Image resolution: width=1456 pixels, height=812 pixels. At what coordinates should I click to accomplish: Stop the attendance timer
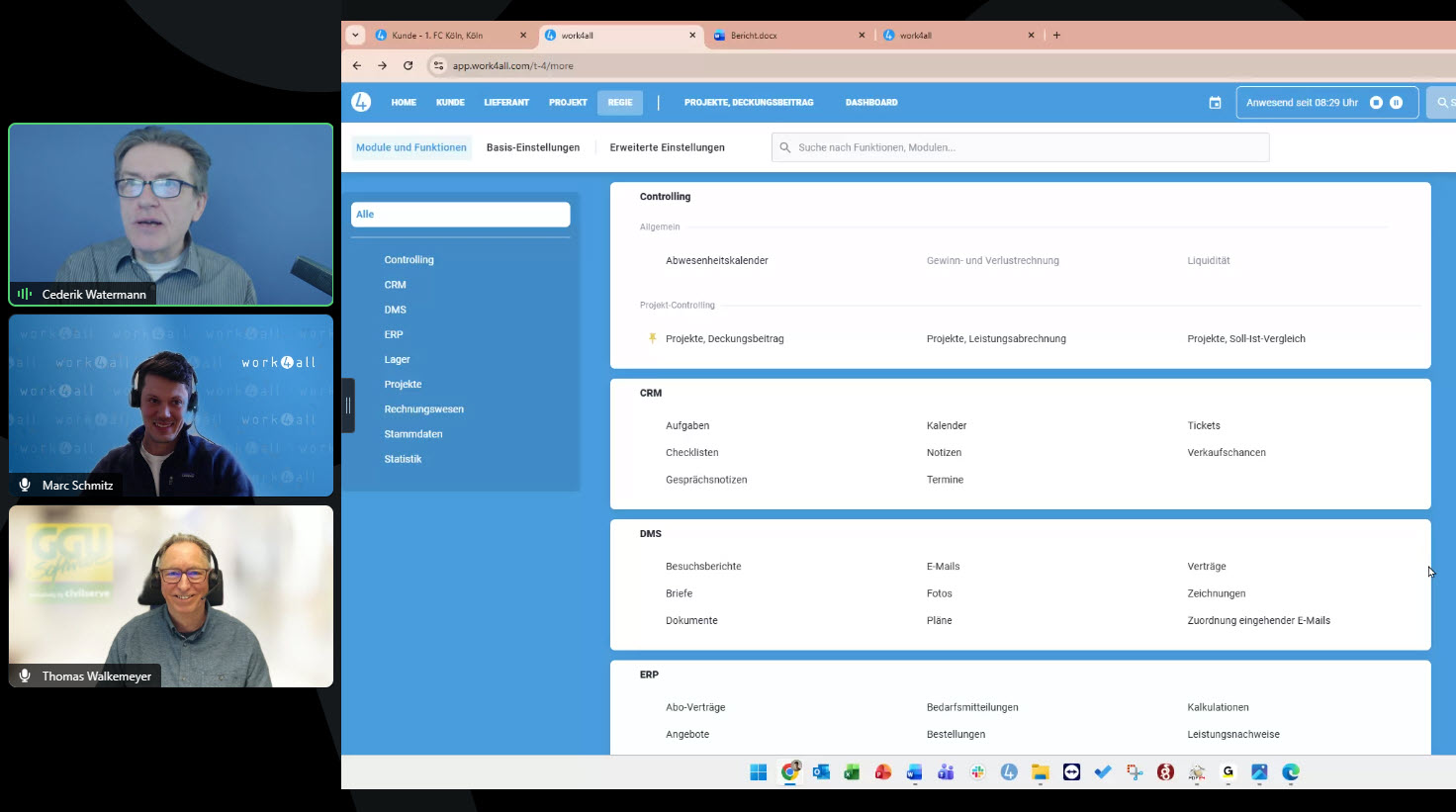click(x=1376, y=103)
